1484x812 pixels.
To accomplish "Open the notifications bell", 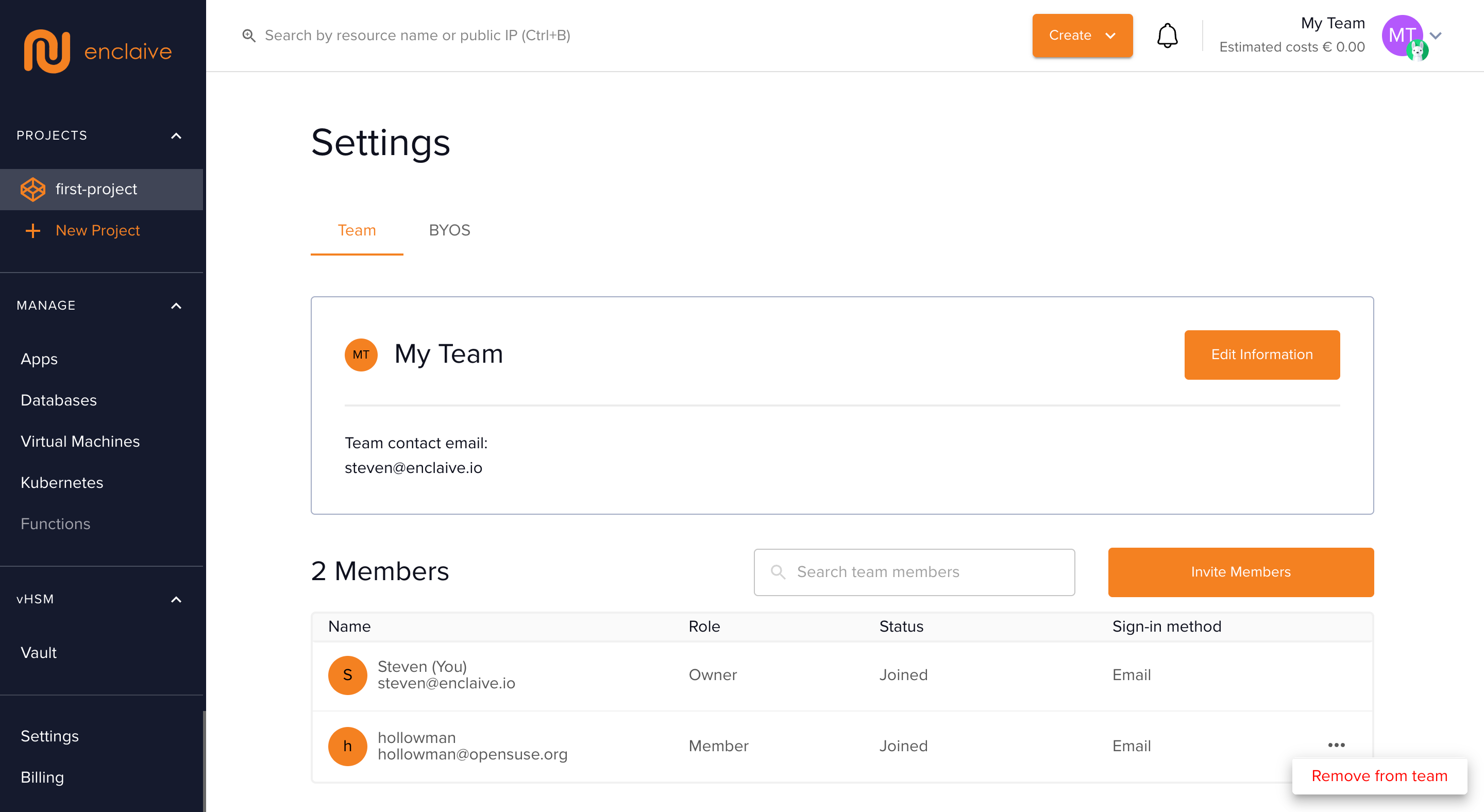I will (1167, 36).
